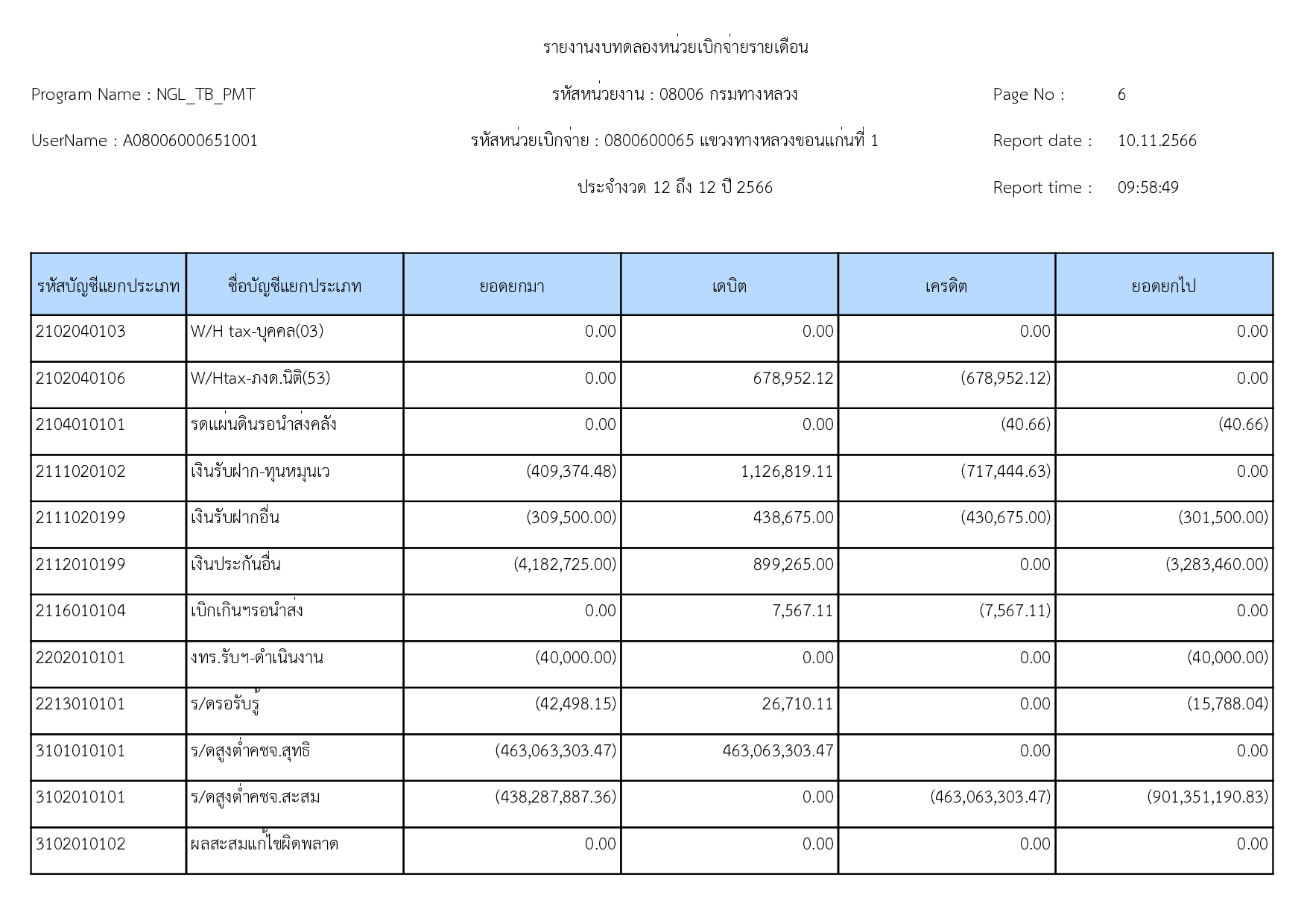The height and width of the screenshot is (924, 1307).
Task: Select ending balance (3,283,460.00)
Action: (x=1216, y=565)
